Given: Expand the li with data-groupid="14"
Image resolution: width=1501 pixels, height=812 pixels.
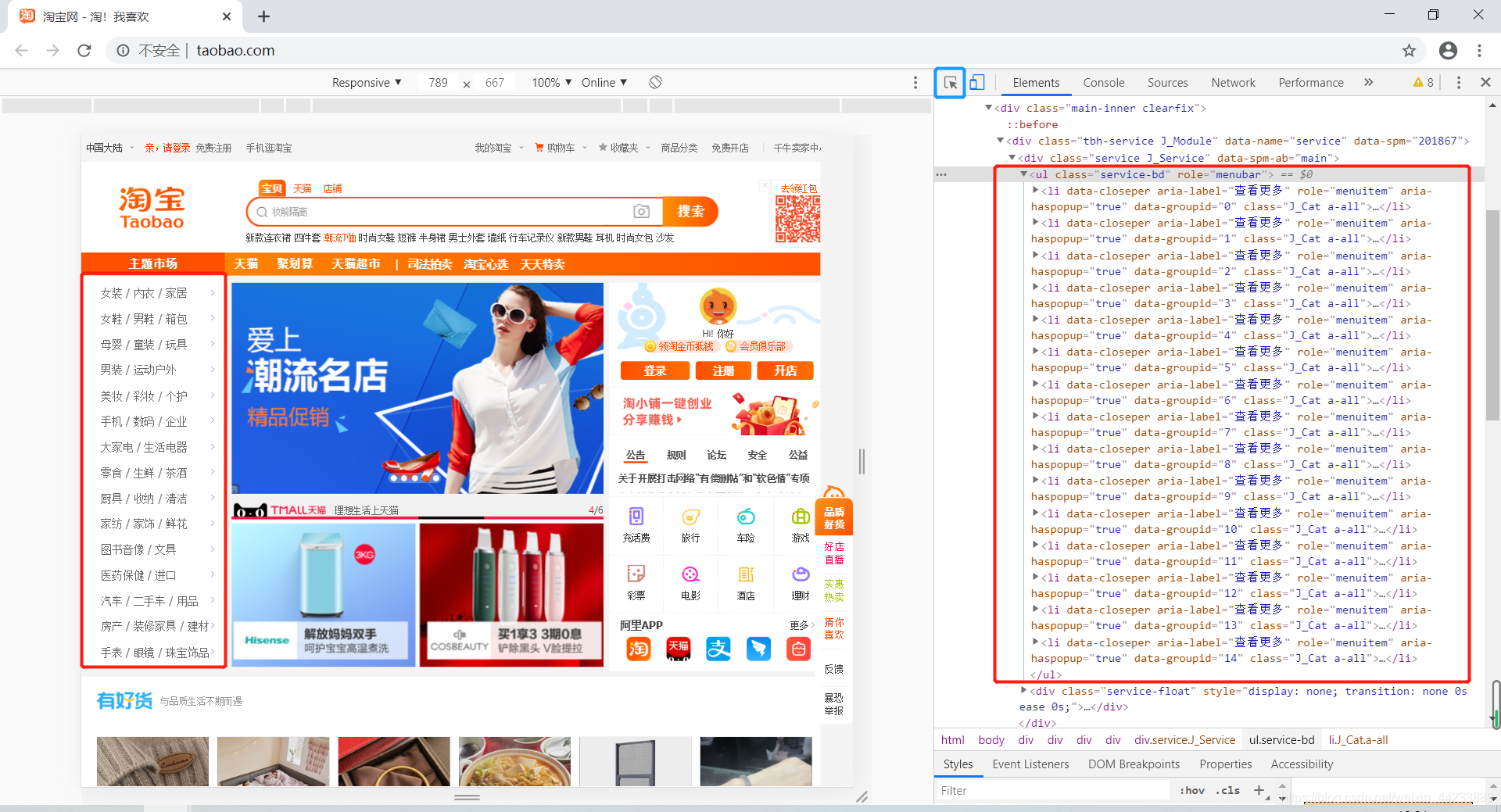Looking at the screenshot, I should click(x=1035, y=642).
